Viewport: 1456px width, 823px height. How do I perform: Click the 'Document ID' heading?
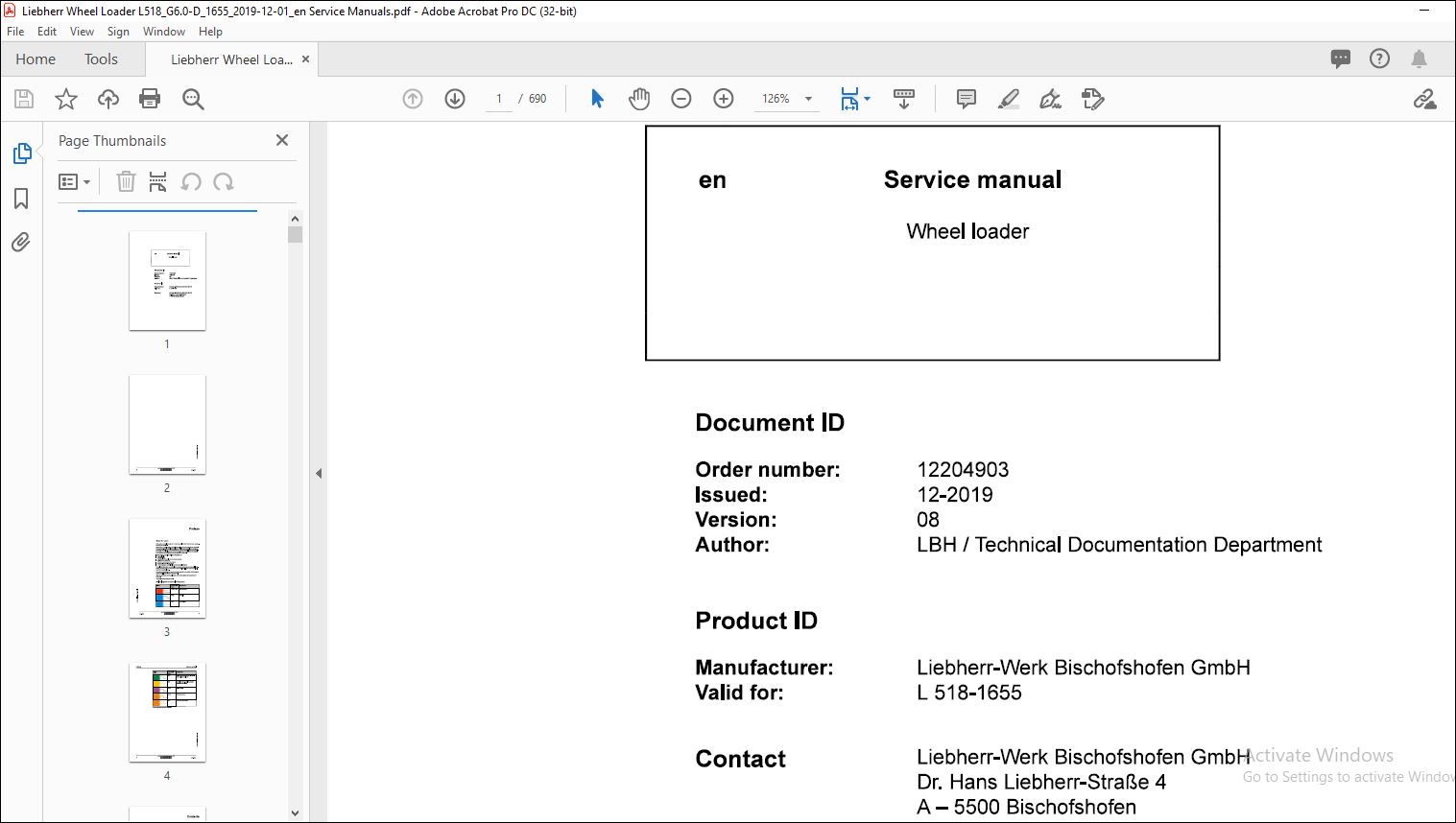pos(770,423)
